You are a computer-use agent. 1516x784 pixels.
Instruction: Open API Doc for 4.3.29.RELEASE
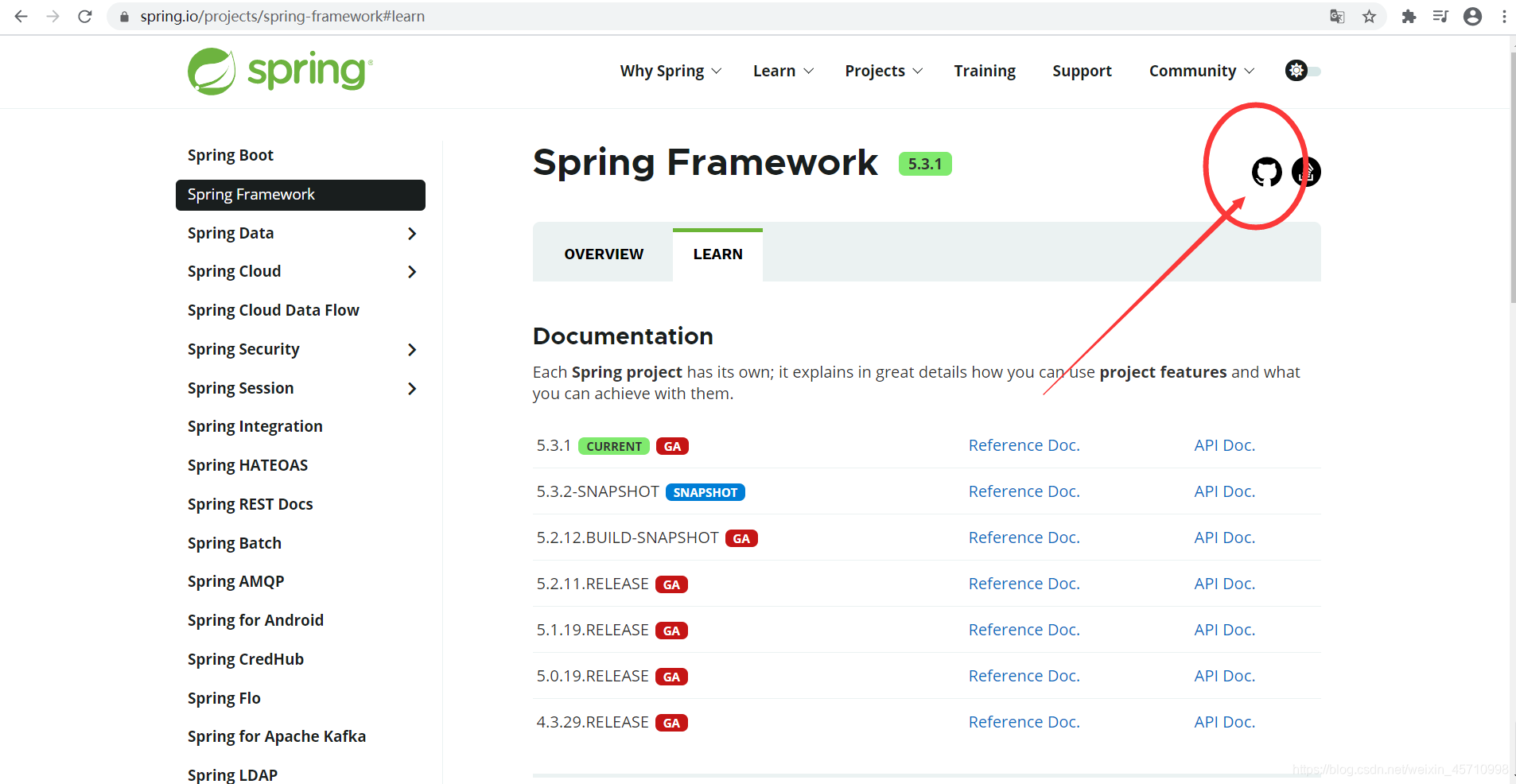pos(1224,722)
